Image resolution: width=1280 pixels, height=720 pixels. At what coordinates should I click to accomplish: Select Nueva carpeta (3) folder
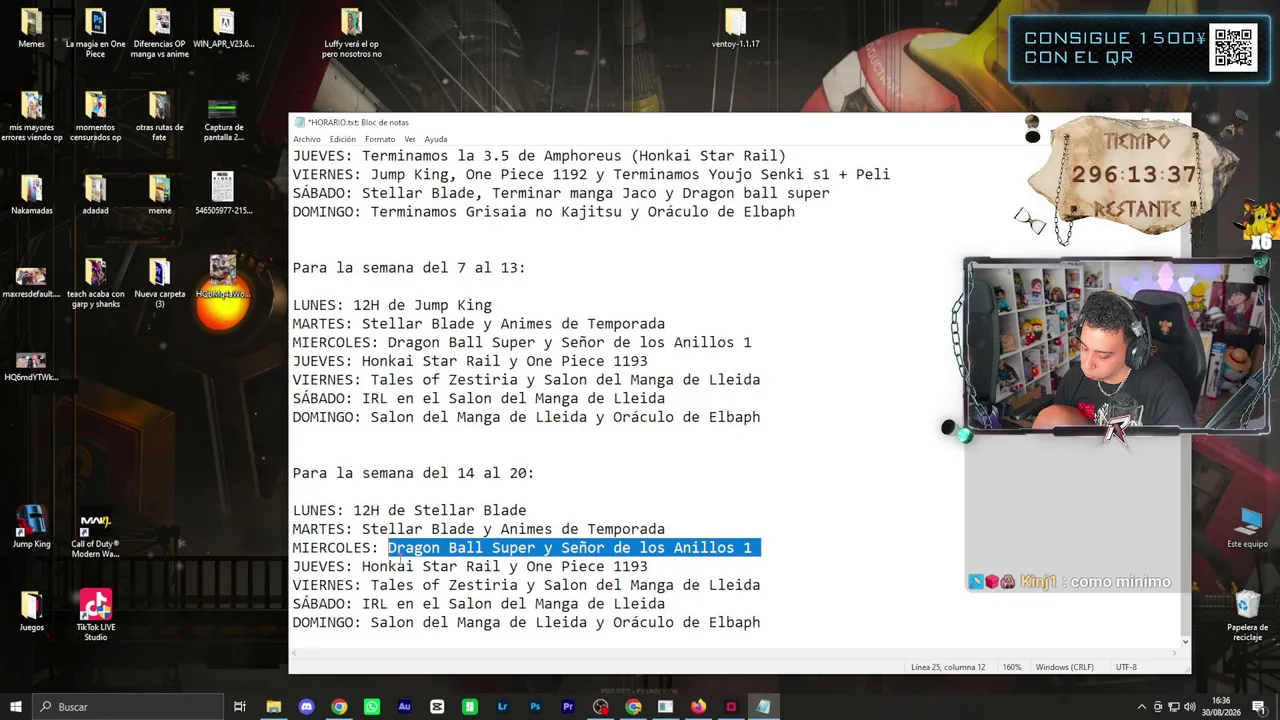click(159, 284)
